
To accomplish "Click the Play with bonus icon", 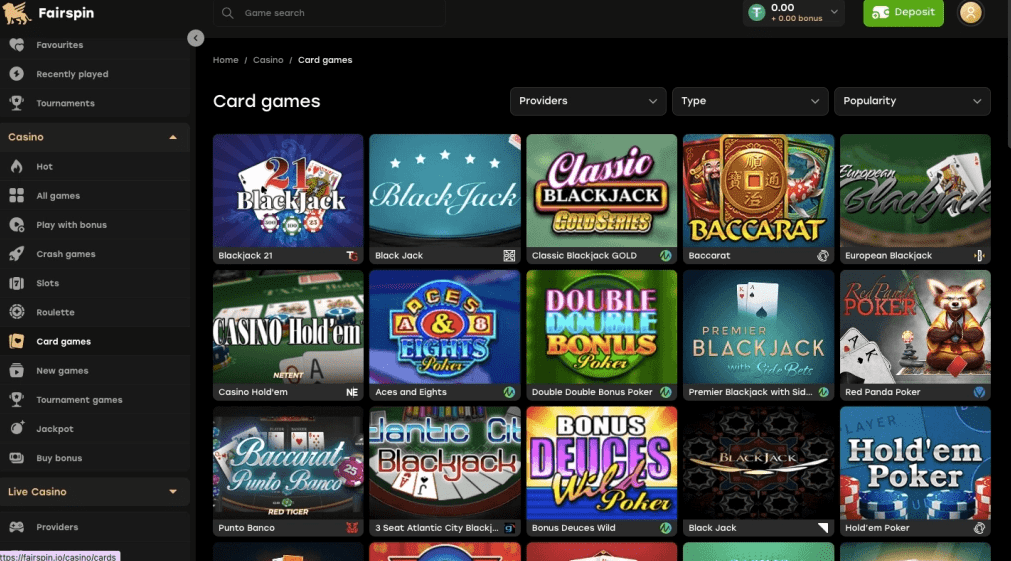I will 17,225.
